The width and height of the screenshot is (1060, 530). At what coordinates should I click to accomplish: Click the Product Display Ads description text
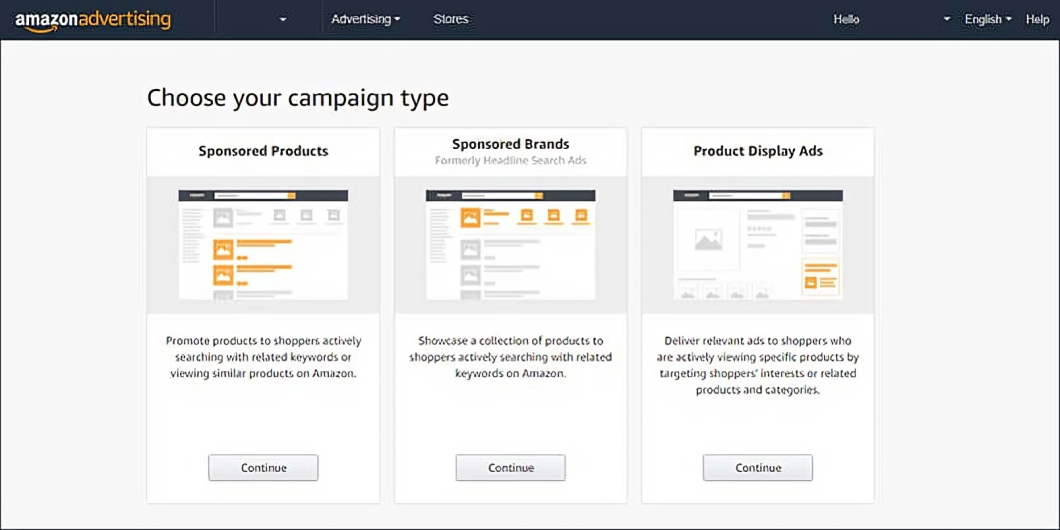coord(757,365)
